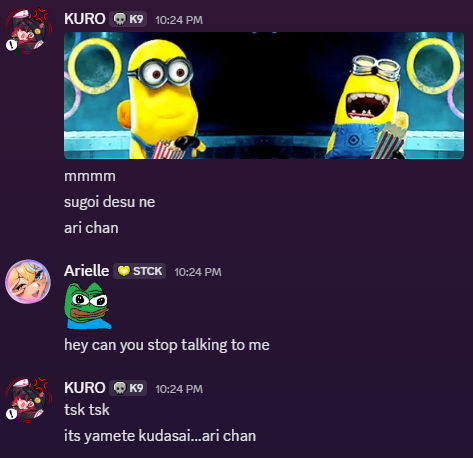
Task: Click the KURO username above the GIF
Action: click(85, 19)
